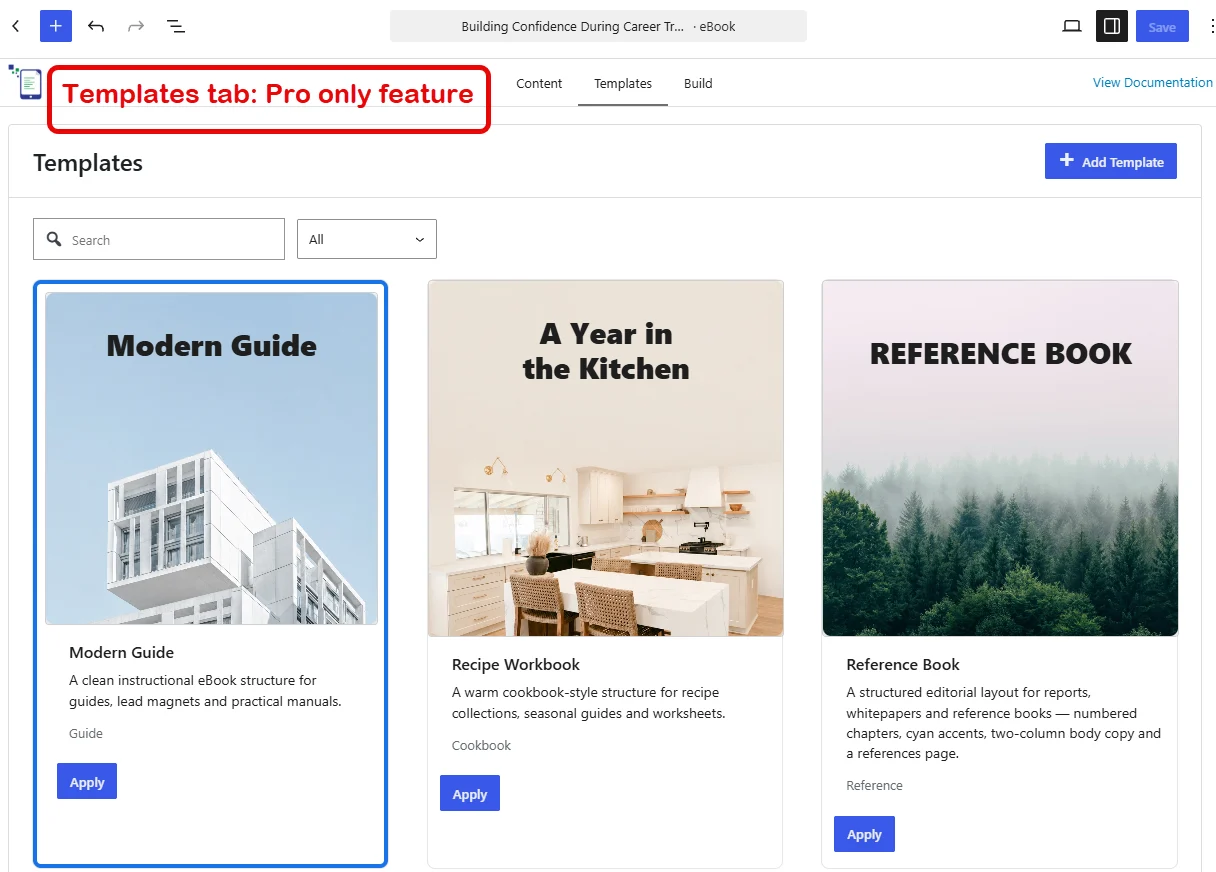Switch to the Content tab
The image size is (1216, 872).
(539, 83)
